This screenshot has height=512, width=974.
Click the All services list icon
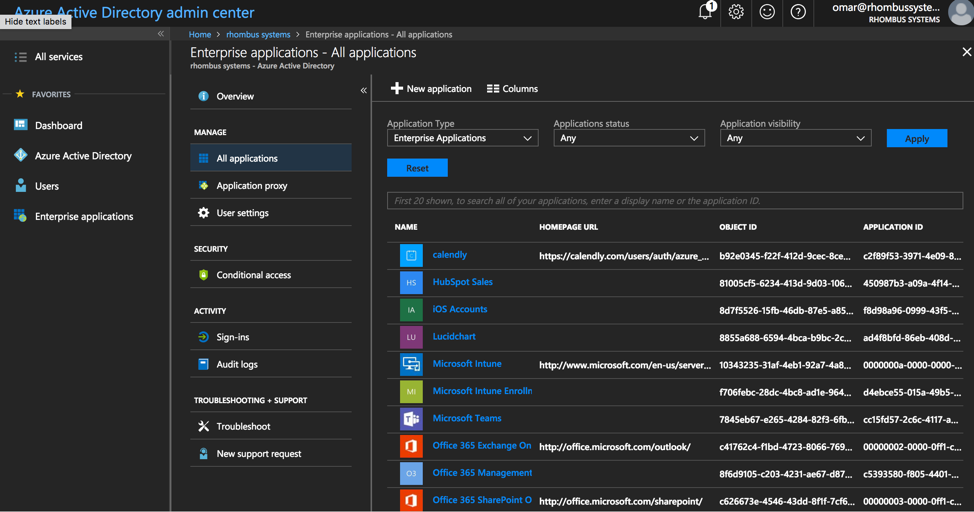[20, 57]
